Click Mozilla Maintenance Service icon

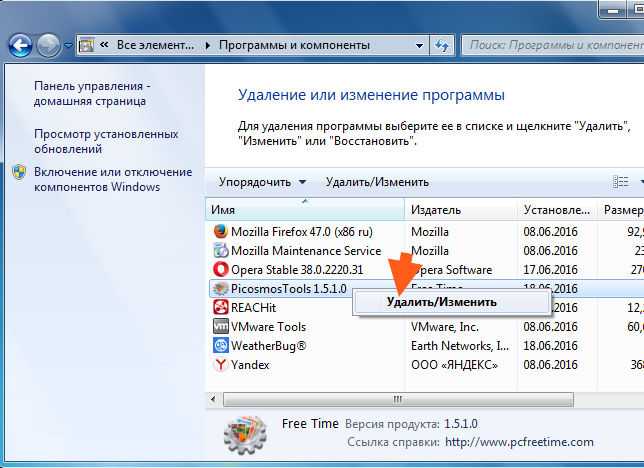pyautogui.click(x=221, y=250)
